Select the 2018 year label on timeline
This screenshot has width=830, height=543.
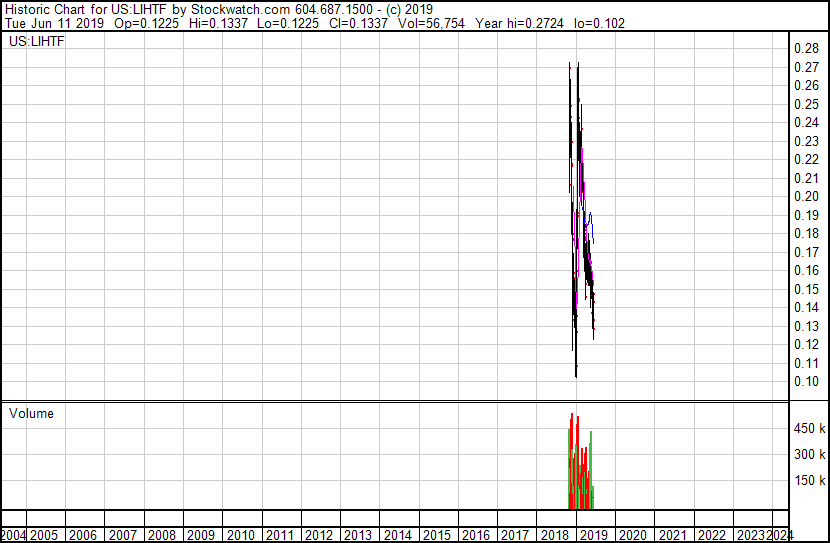point(555,535)
